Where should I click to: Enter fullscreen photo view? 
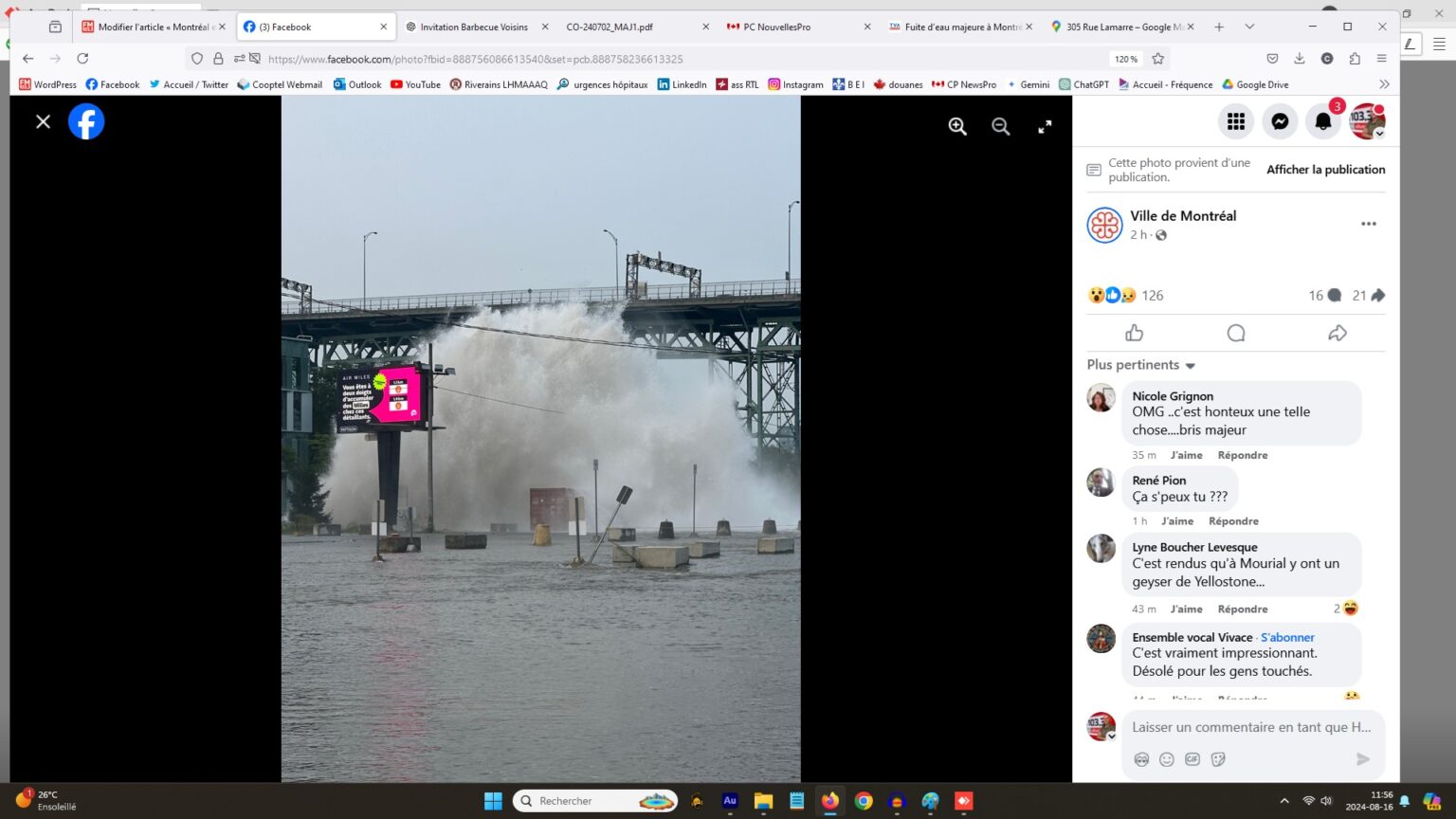(1045, 127)
